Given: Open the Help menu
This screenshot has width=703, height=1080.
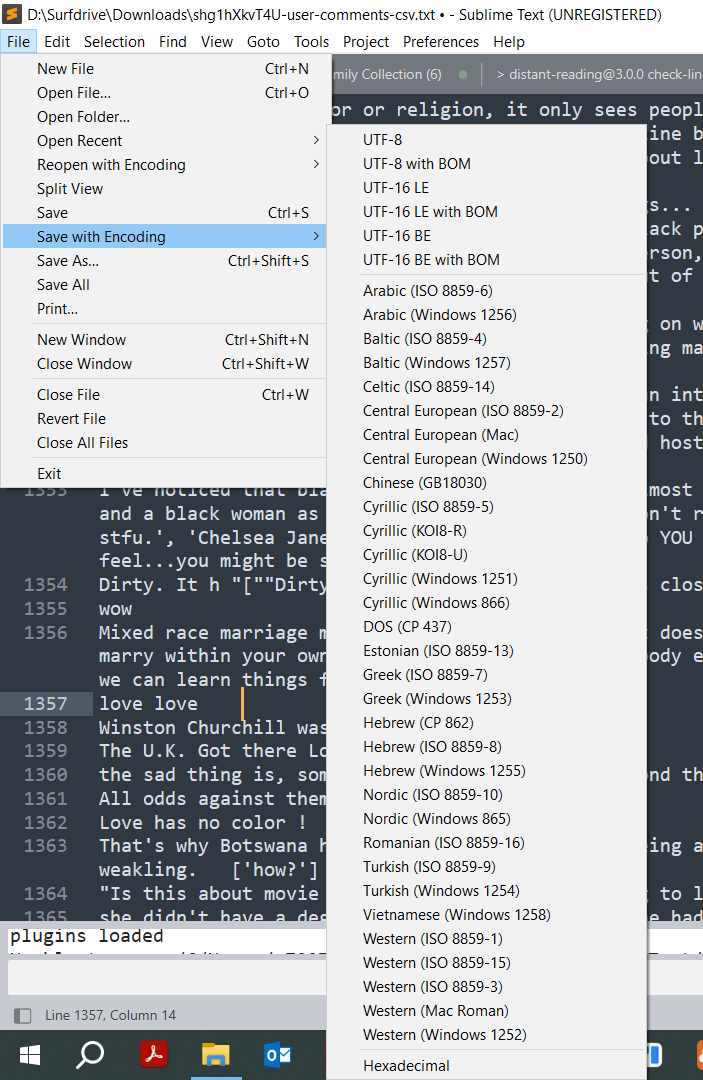Looking at the screenshot, I should [x=509, y=41].
